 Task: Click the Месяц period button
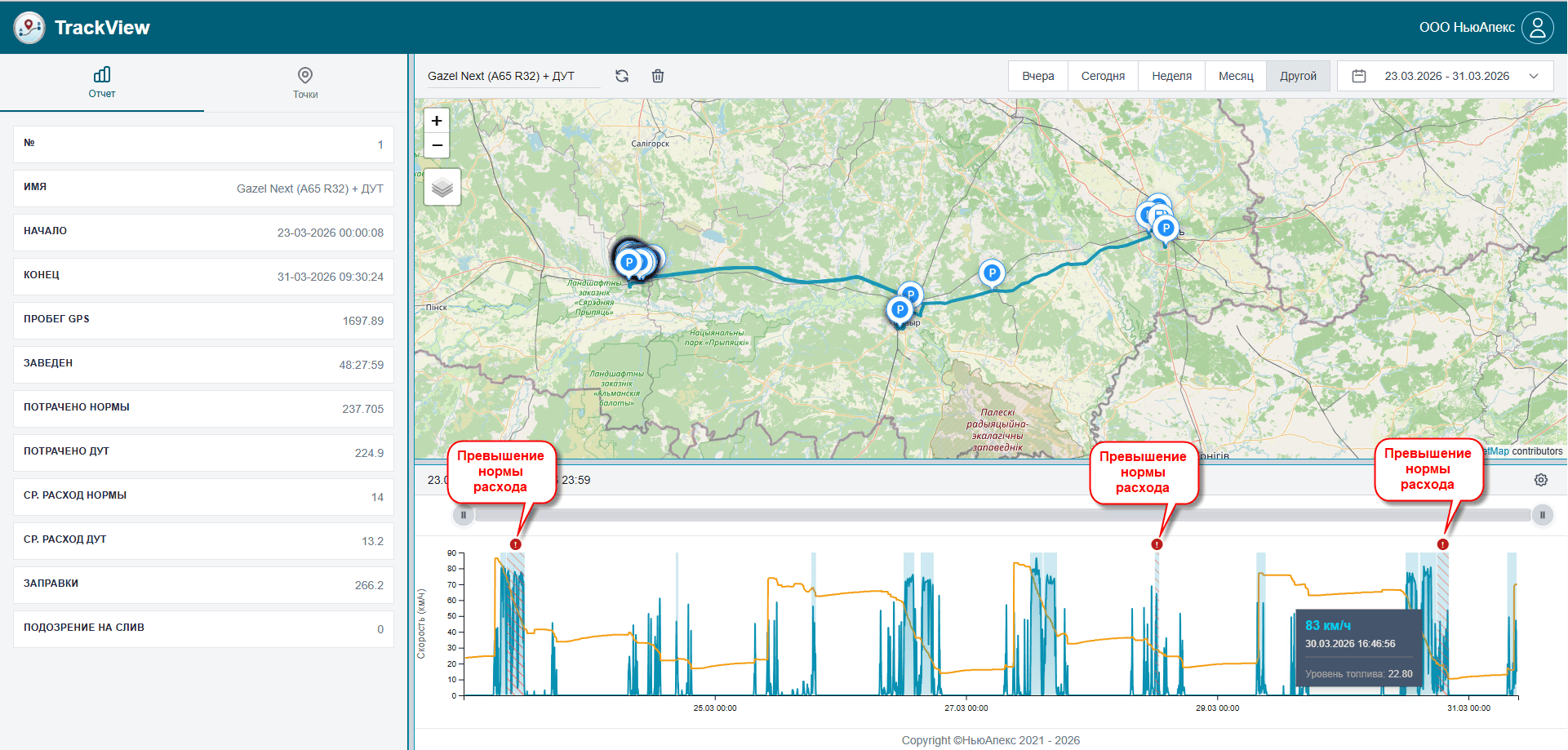[1236, 76]
